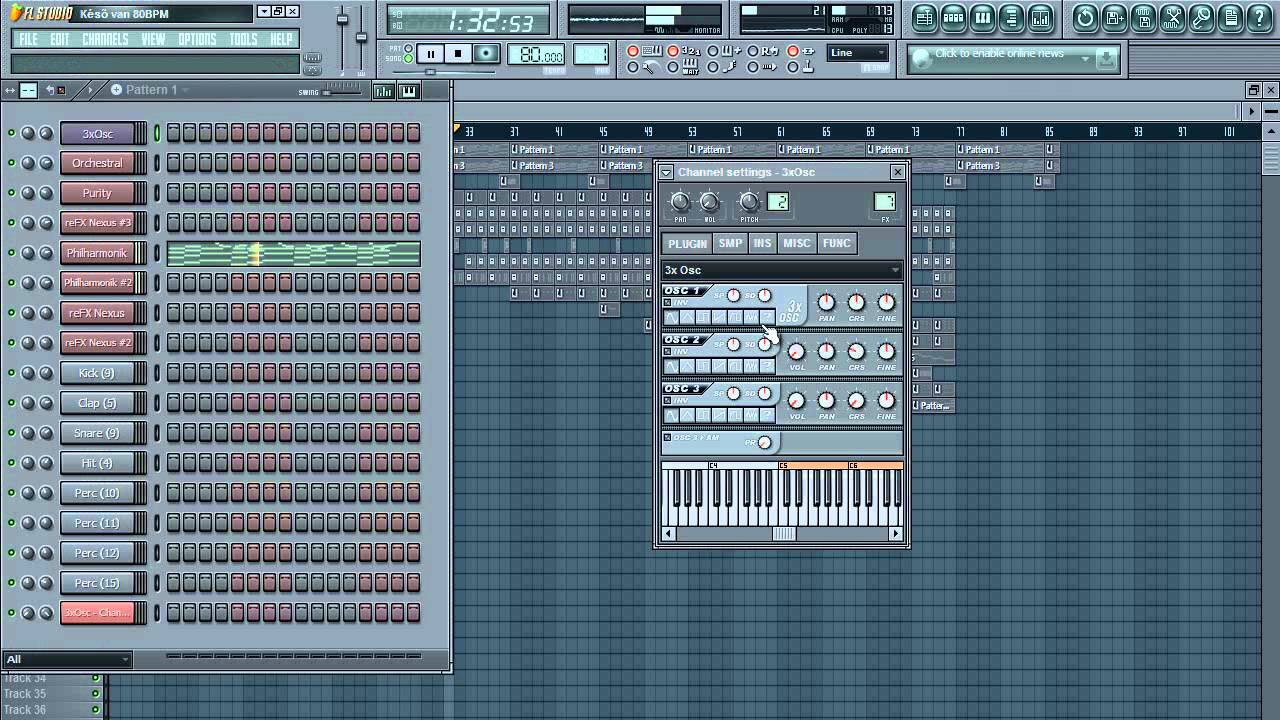
Task: Open the Playlist view icon
Action: 924,17
